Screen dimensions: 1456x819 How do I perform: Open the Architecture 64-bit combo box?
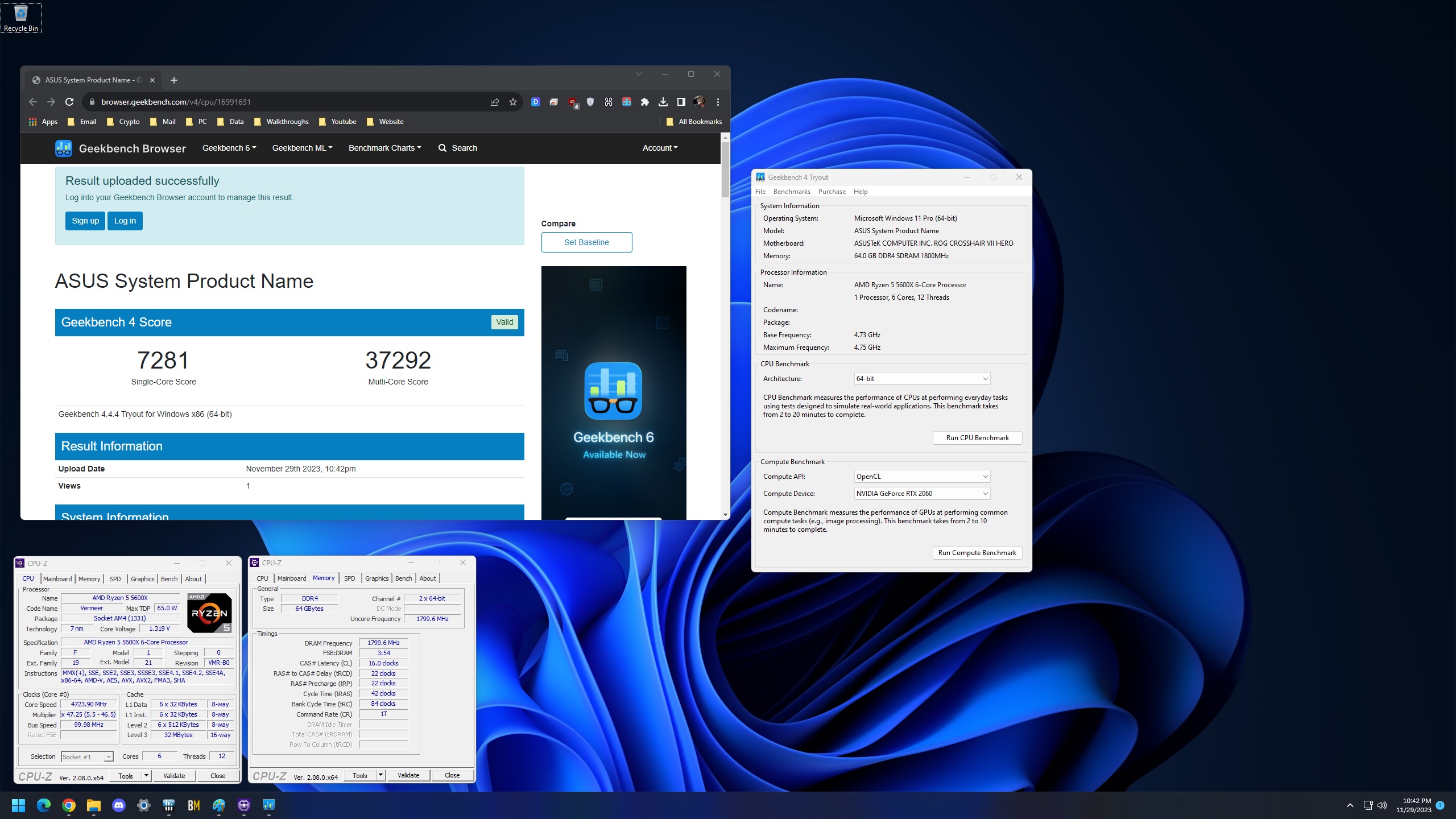click(922, 379)
